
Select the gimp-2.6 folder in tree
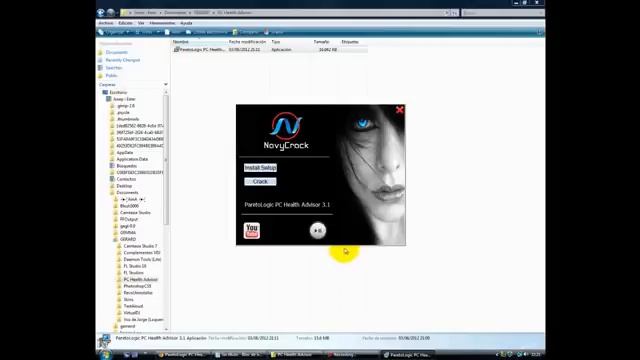click(x=125, y=106)
